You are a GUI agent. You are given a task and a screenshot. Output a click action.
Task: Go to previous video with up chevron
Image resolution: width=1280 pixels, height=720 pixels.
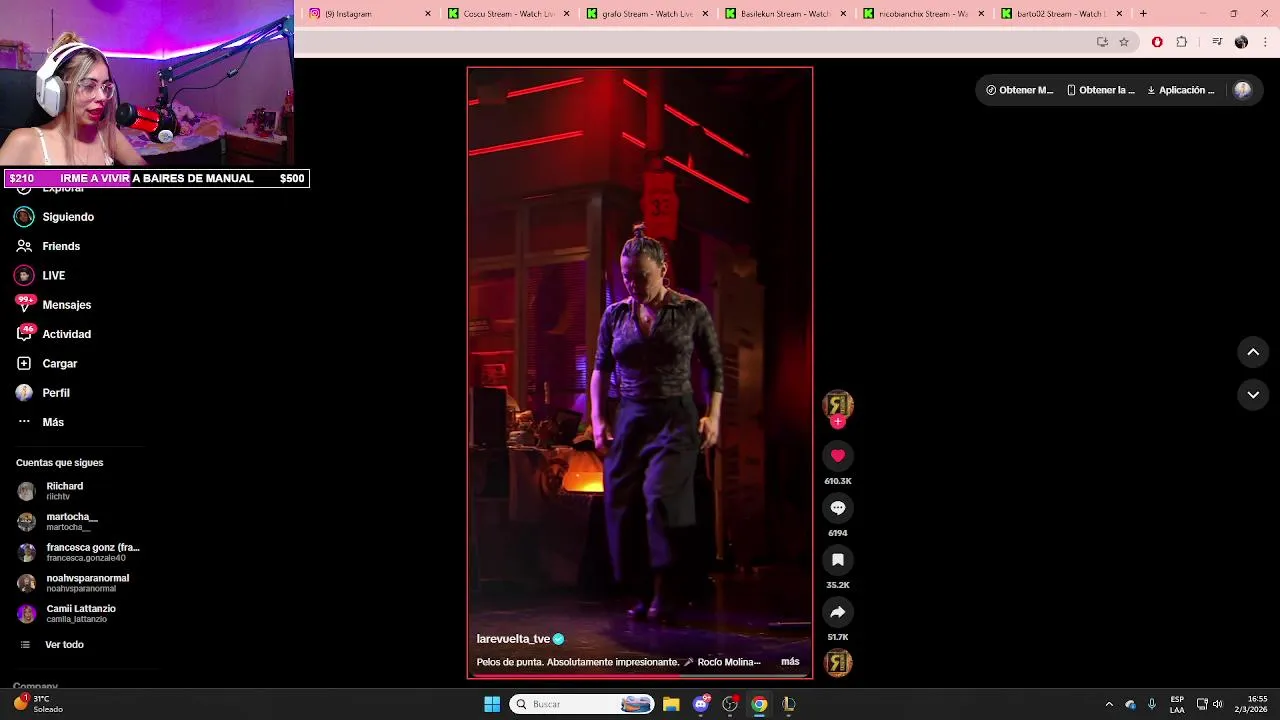pyautogui.click(x=1253, y=352)
